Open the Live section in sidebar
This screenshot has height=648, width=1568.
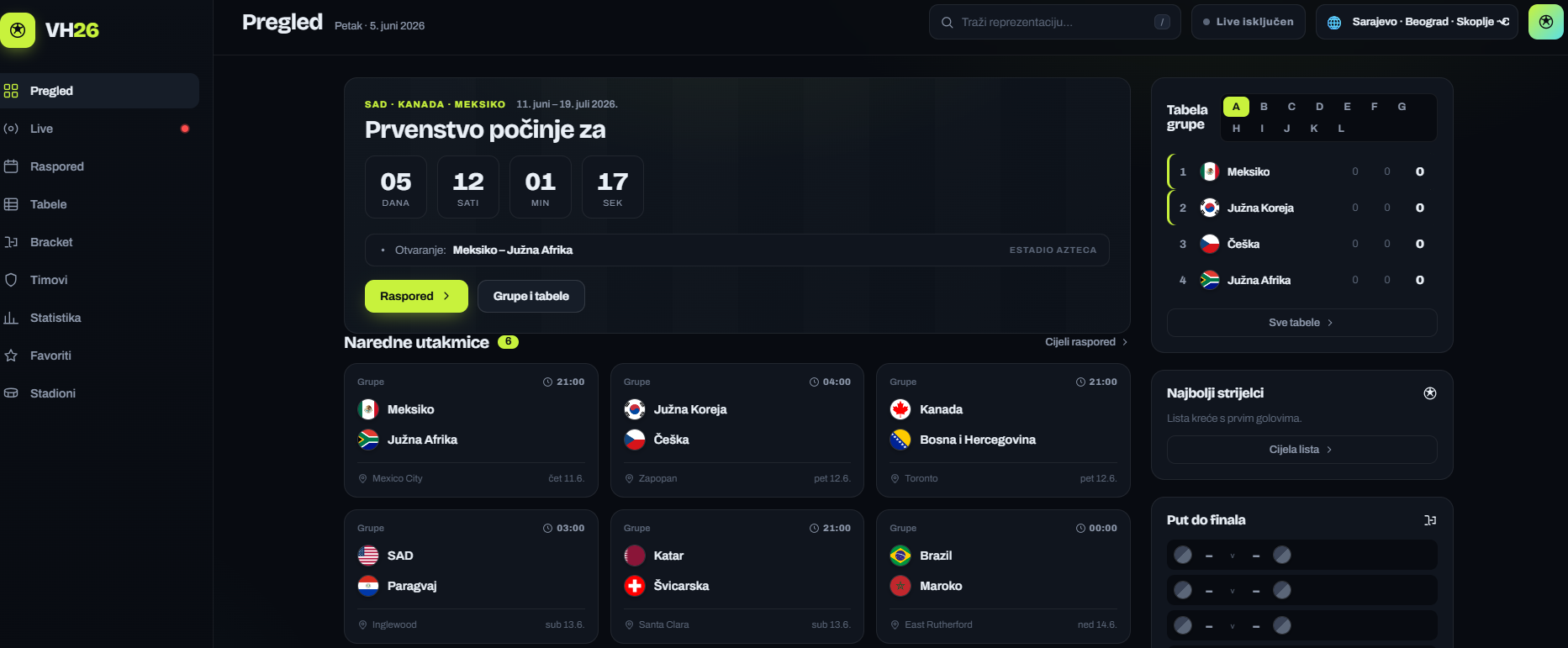[99, 129]
